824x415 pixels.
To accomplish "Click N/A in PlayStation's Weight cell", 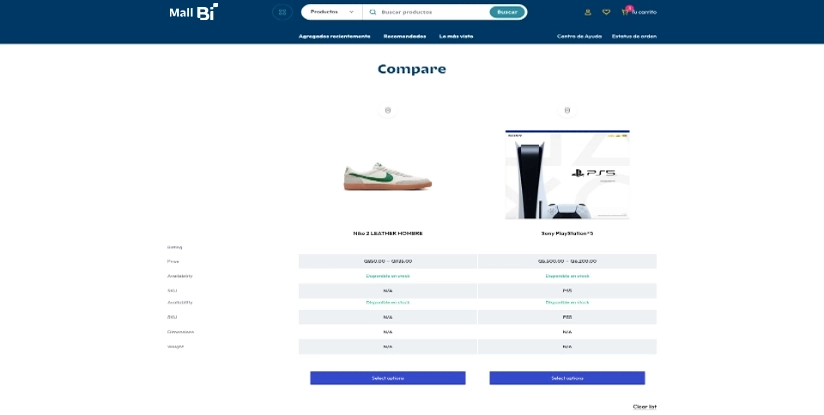I will 567,347.
